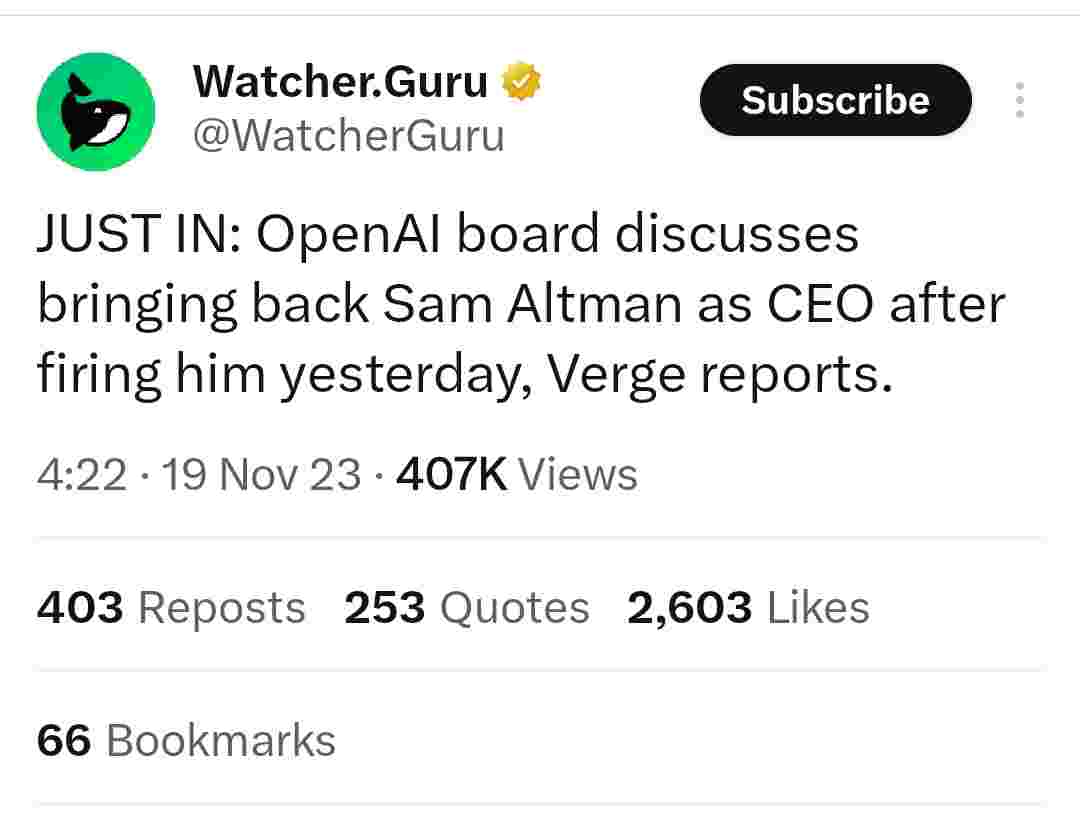Image resolution: width=1080 pixels, height=823 pixels.
Task: Show the 403 Reposts list
Action: (171, 608)
